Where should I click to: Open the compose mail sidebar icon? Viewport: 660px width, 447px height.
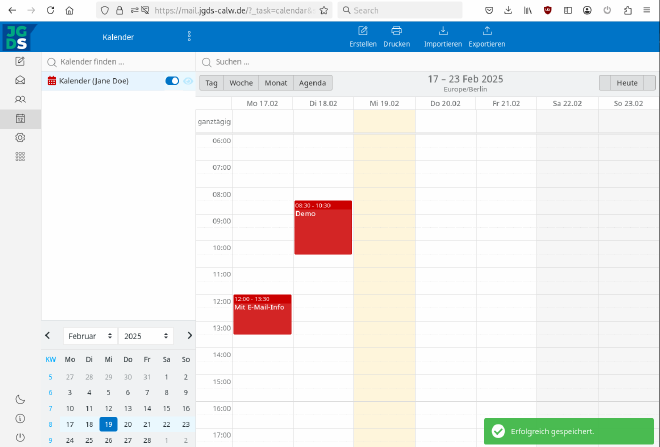[x=20, y=61]
